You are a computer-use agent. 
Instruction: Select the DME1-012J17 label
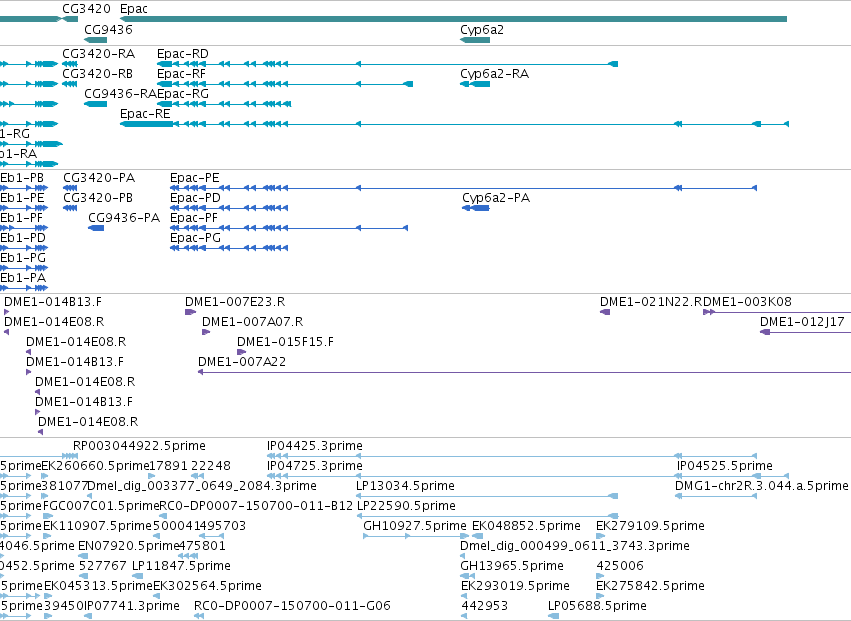coord(802,322)
